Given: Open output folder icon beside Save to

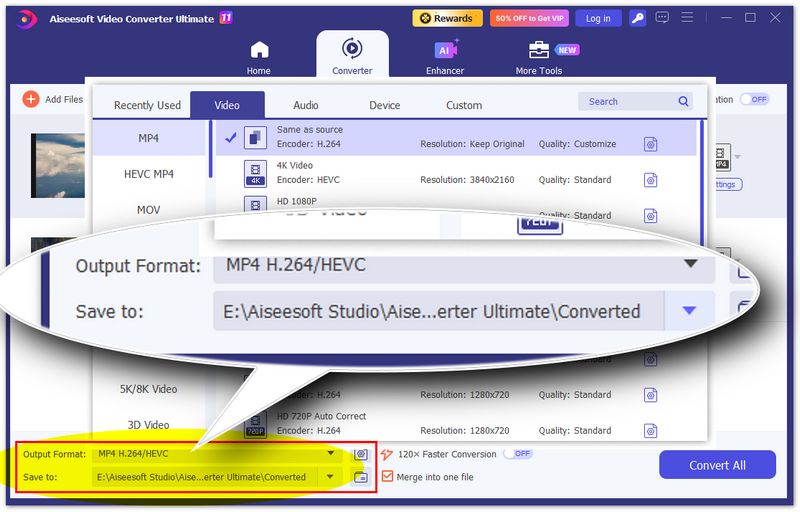Looking at the screenshot, I should pyautogui.click(x=360, y=477).
